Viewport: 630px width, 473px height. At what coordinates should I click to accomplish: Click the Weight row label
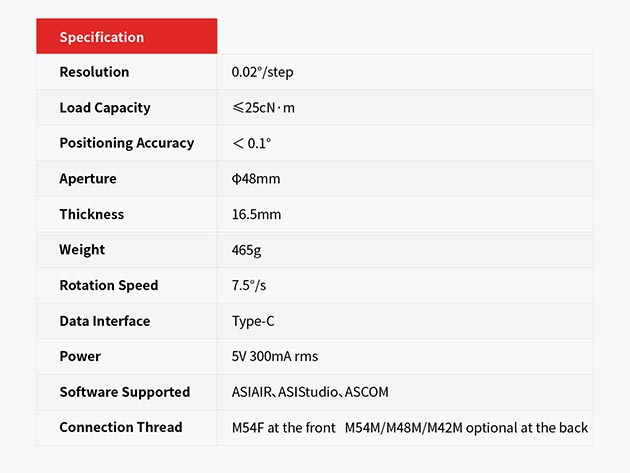pos(82,250)
